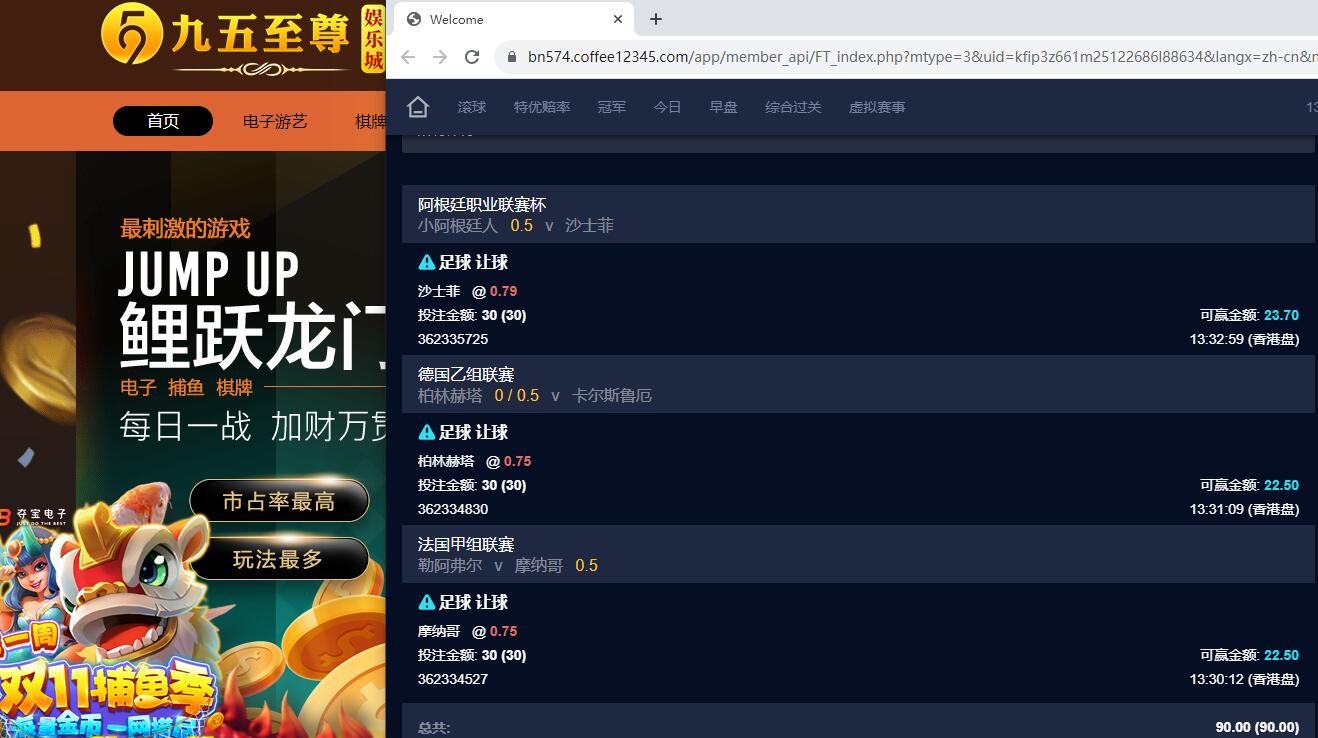This screenshot has width=1318, height=738.
Task: Select the Welcome tab
Action: point(513,19)
